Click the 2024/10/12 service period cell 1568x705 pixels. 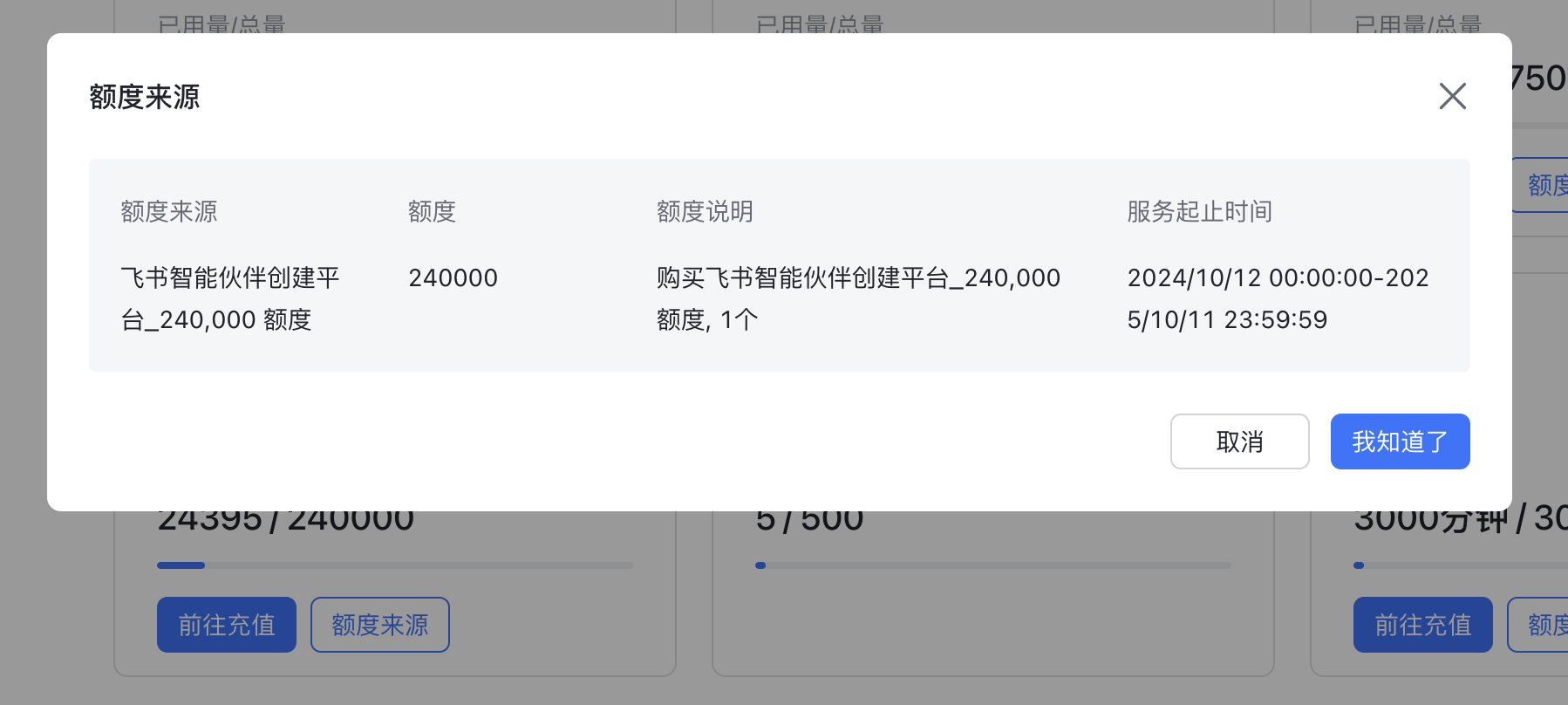pyautogui.click(x=1278, y=298)
